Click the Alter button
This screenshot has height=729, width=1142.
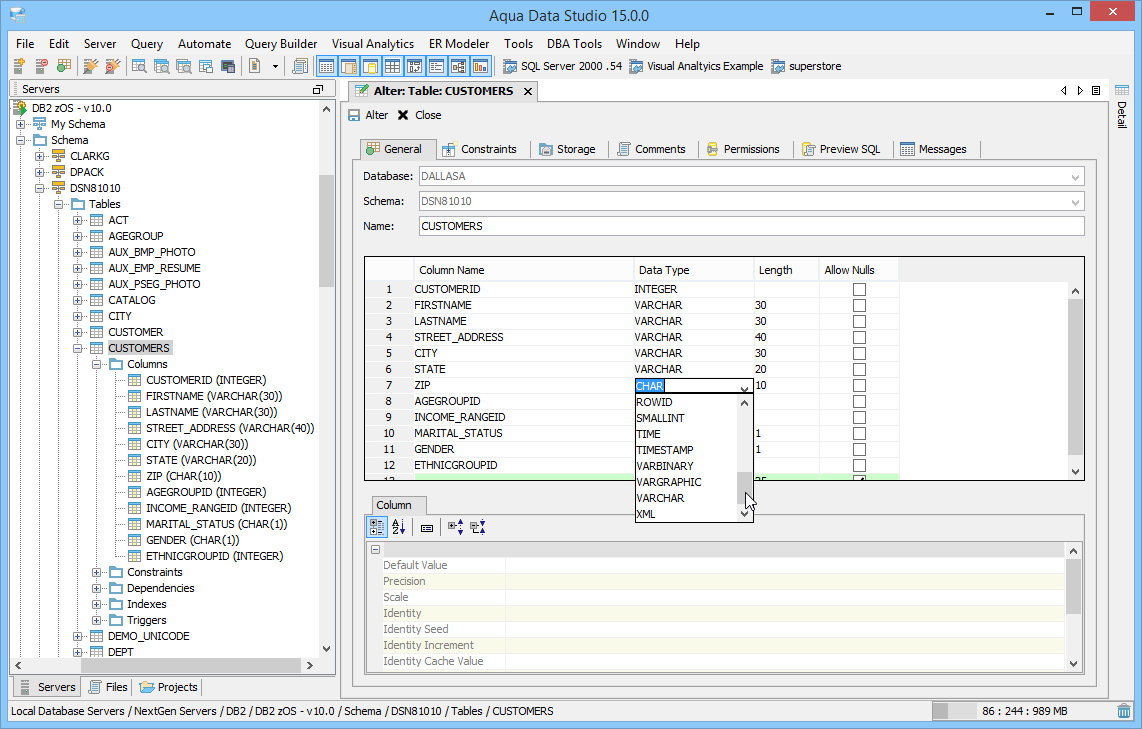[x=368, y=115]
